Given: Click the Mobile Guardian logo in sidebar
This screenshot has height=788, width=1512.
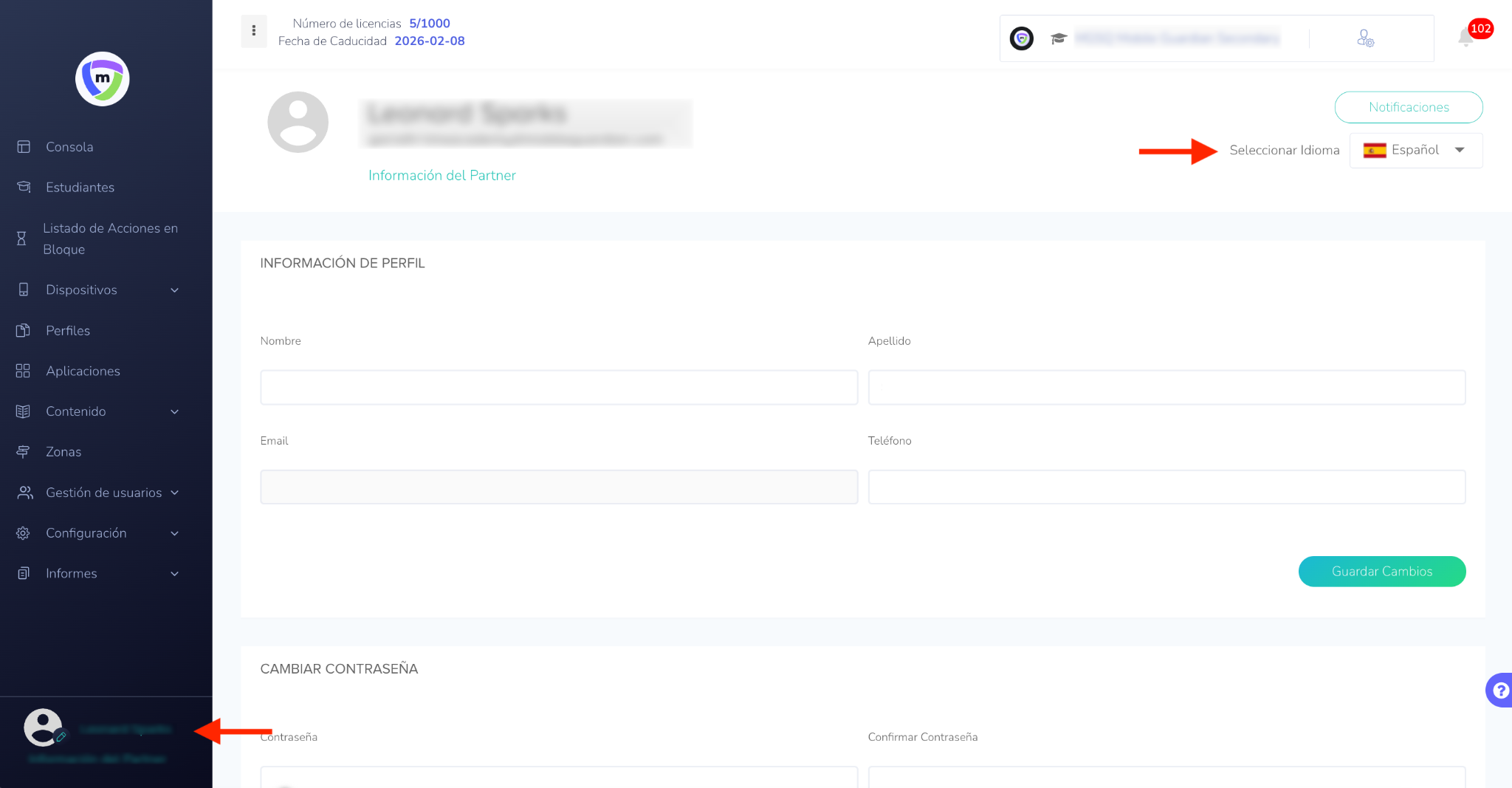Looking at the screenshot, I should tap(103, 79).
